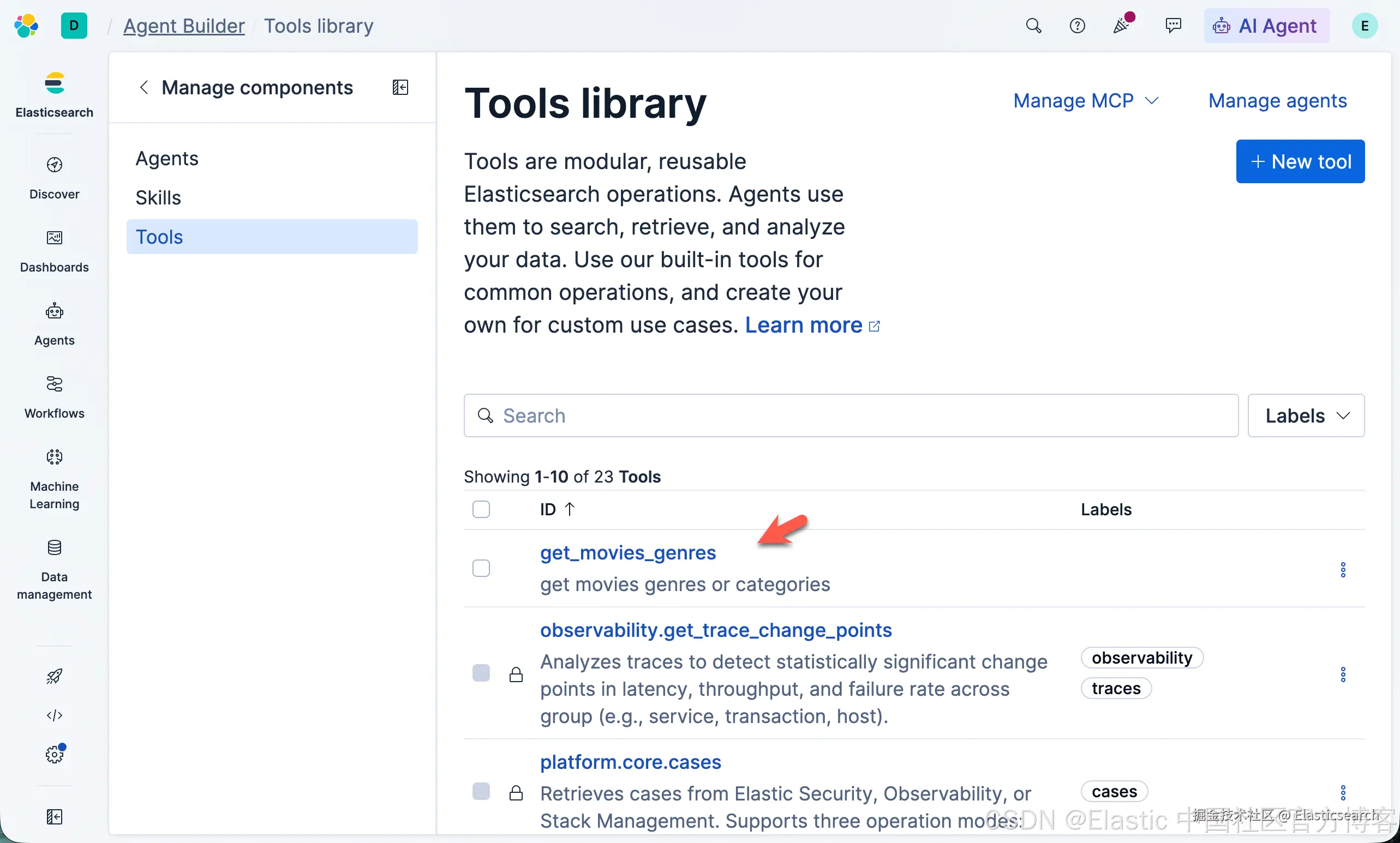Open the AI Agent assistant
The width and height of the screenshot is (1400, 843).
1266,26
